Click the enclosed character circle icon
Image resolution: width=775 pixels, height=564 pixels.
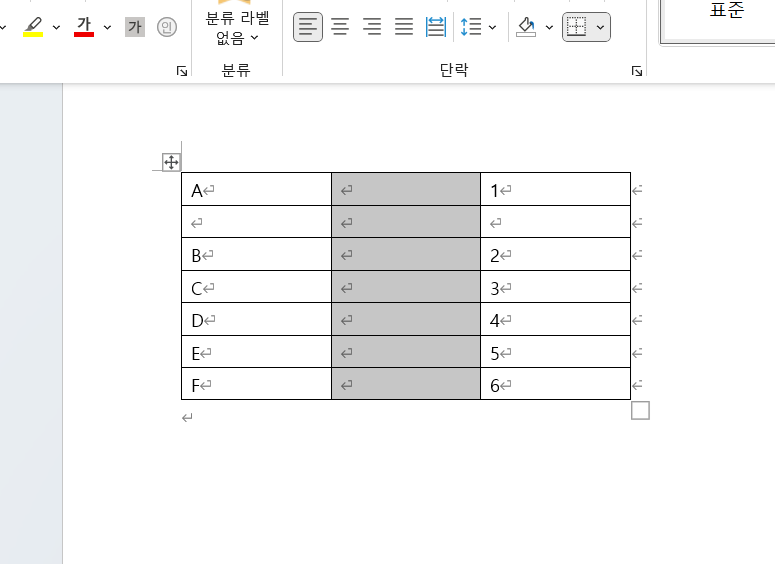[x=166, y=27]
